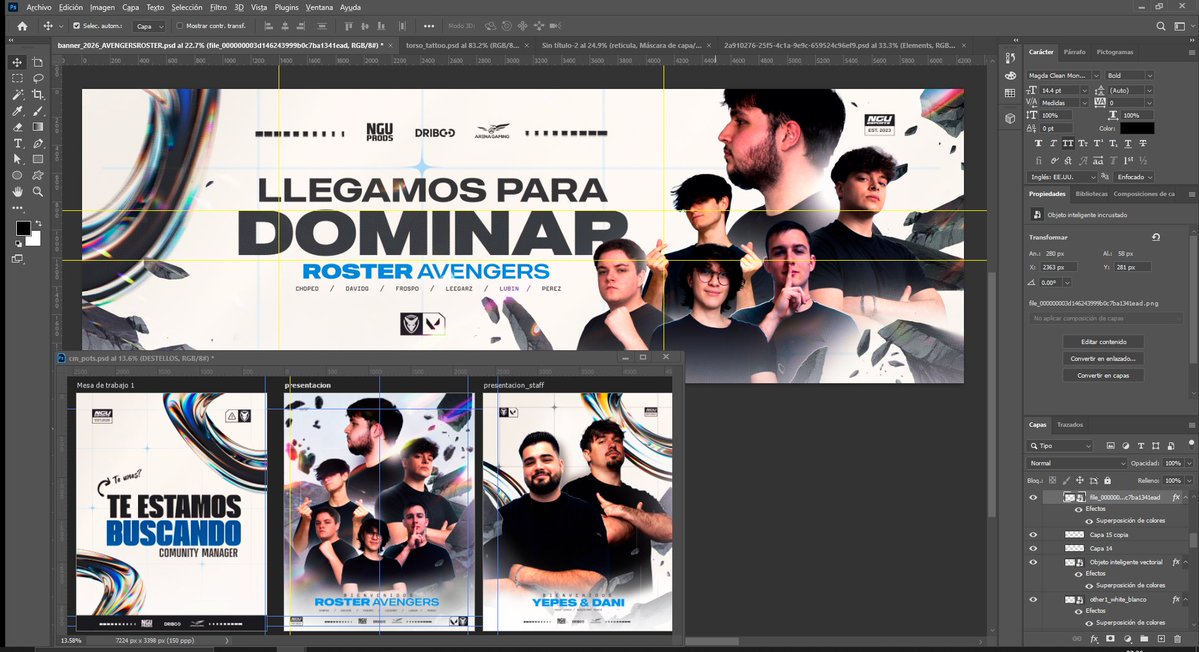Select the Crop tool
Viewport: 1199px width, 652px height.
click(x=37, y=95)
